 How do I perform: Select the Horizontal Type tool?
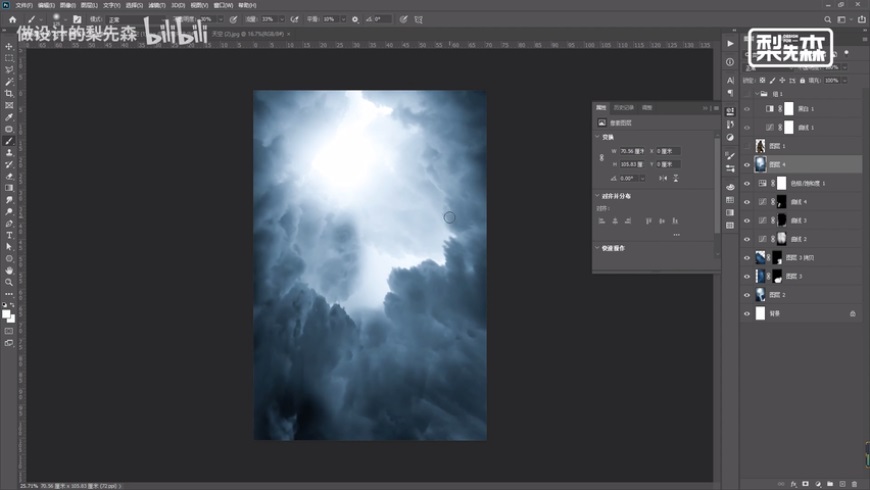[9, 235]
